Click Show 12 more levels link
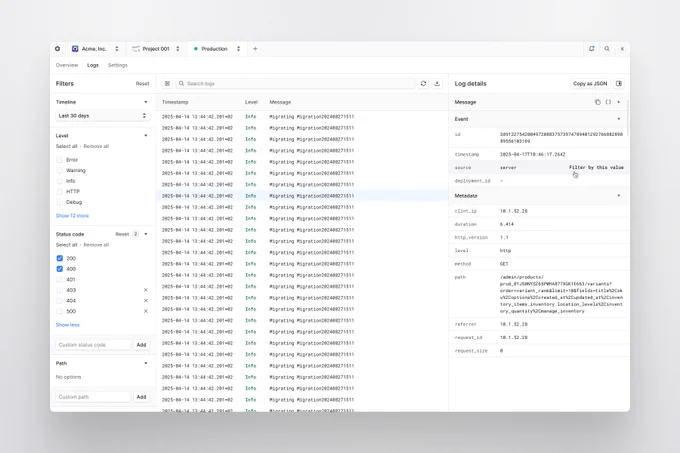 72,216
